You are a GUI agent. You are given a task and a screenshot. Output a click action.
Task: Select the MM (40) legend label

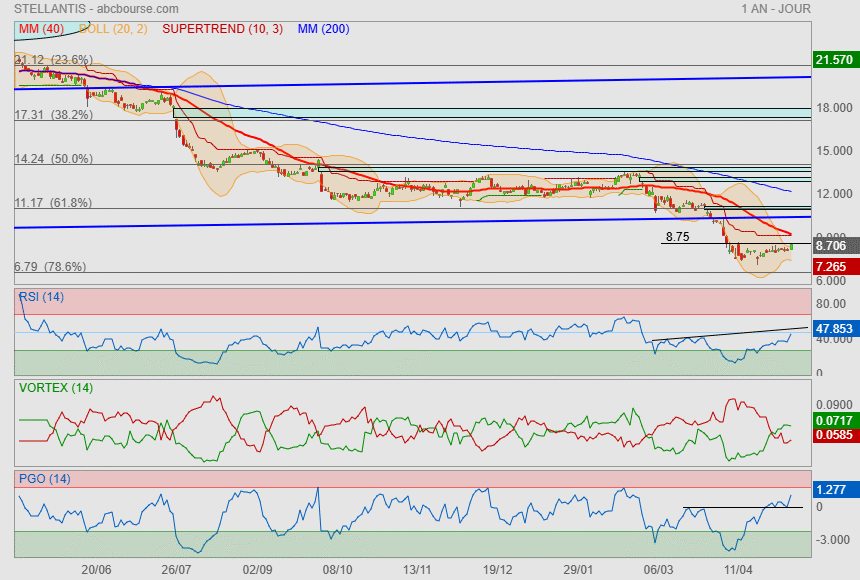(x=41, y=29)
